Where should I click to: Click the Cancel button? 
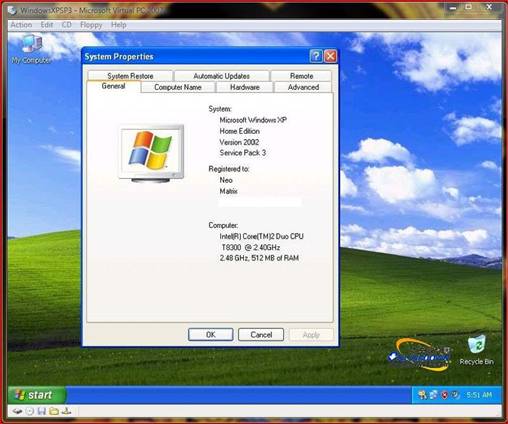tap(261, 335)
